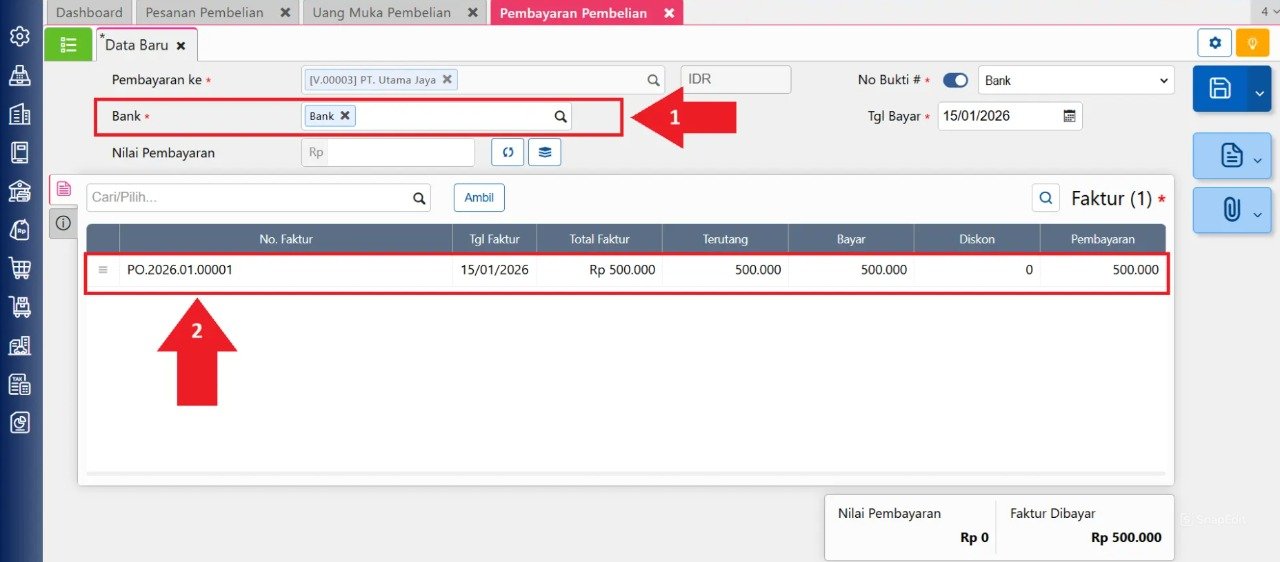The image size is (1280, 562).
Task: Click the Tgl Faktur column header
Action: click(x=494, y=239)
